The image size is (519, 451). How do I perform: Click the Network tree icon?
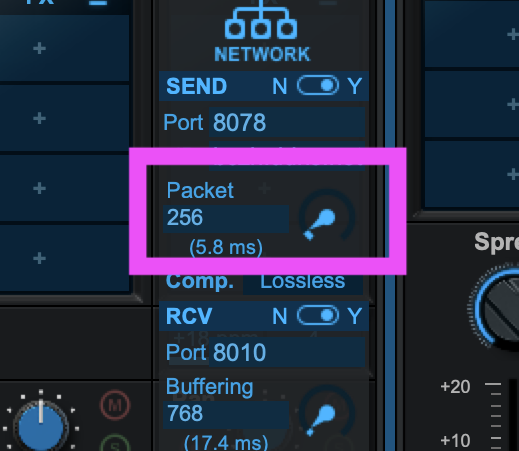(261, 20)
